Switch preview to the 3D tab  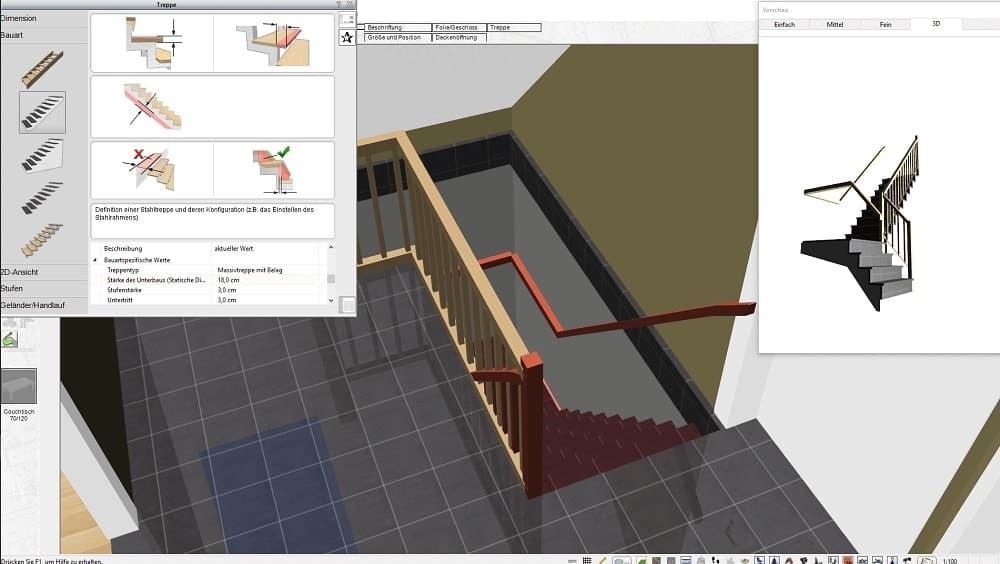click(936, 24)
